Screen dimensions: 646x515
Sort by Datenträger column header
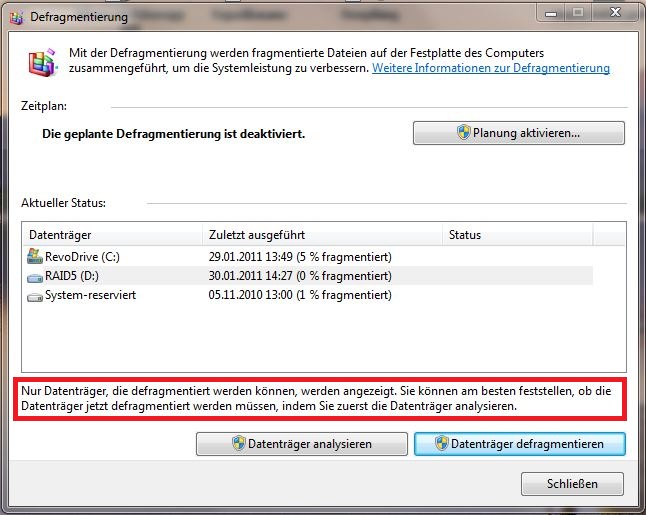112,235
